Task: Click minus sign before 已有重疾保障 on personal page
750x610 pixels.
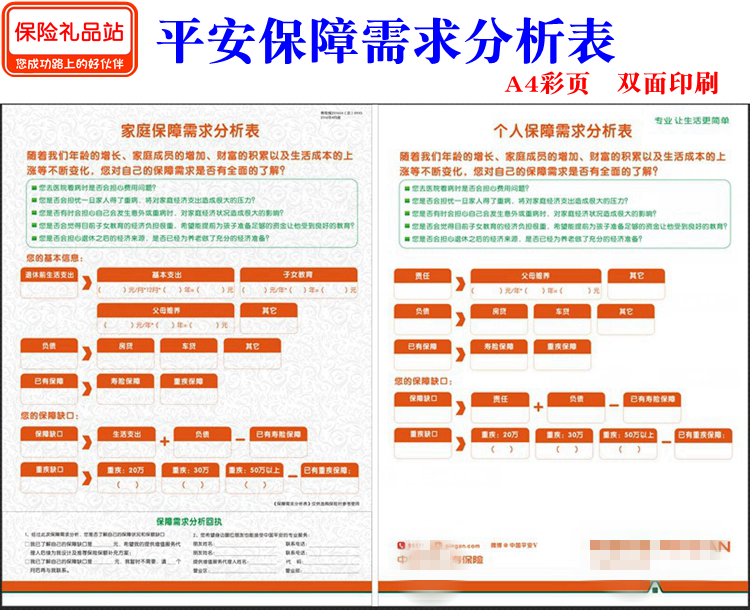Action: click(666, 442)
